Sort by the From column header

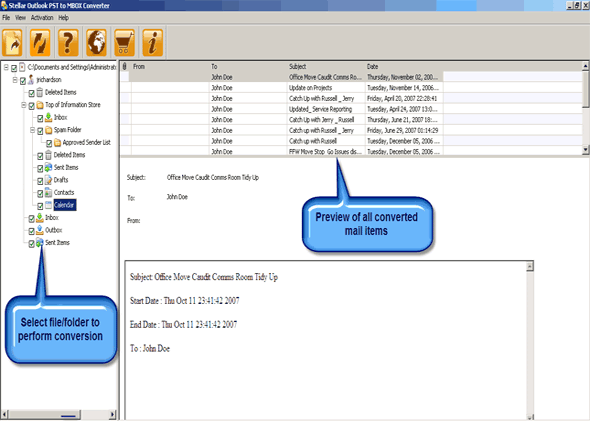170,67
